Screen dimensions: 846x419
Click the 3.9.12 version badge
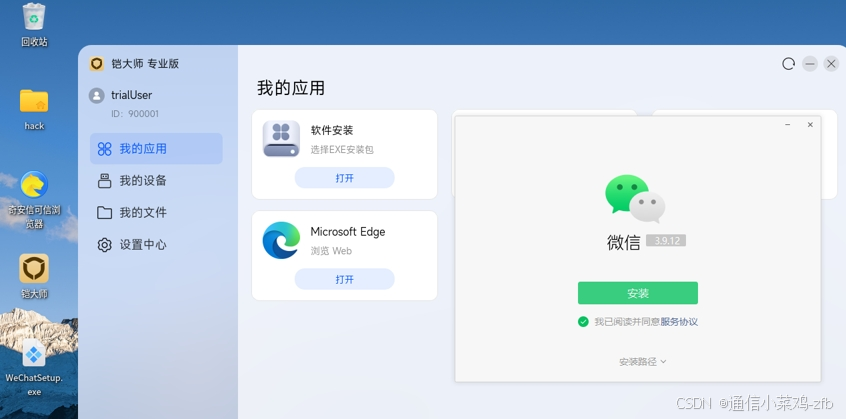[x=666, y=241]
